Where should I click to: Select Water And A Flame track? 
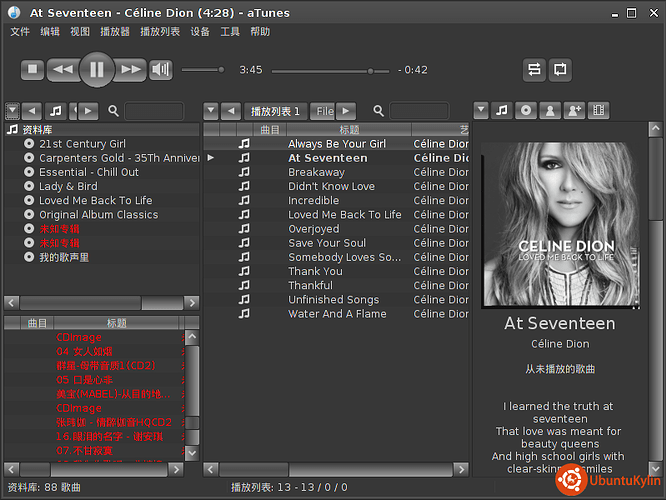pos(337,314)
